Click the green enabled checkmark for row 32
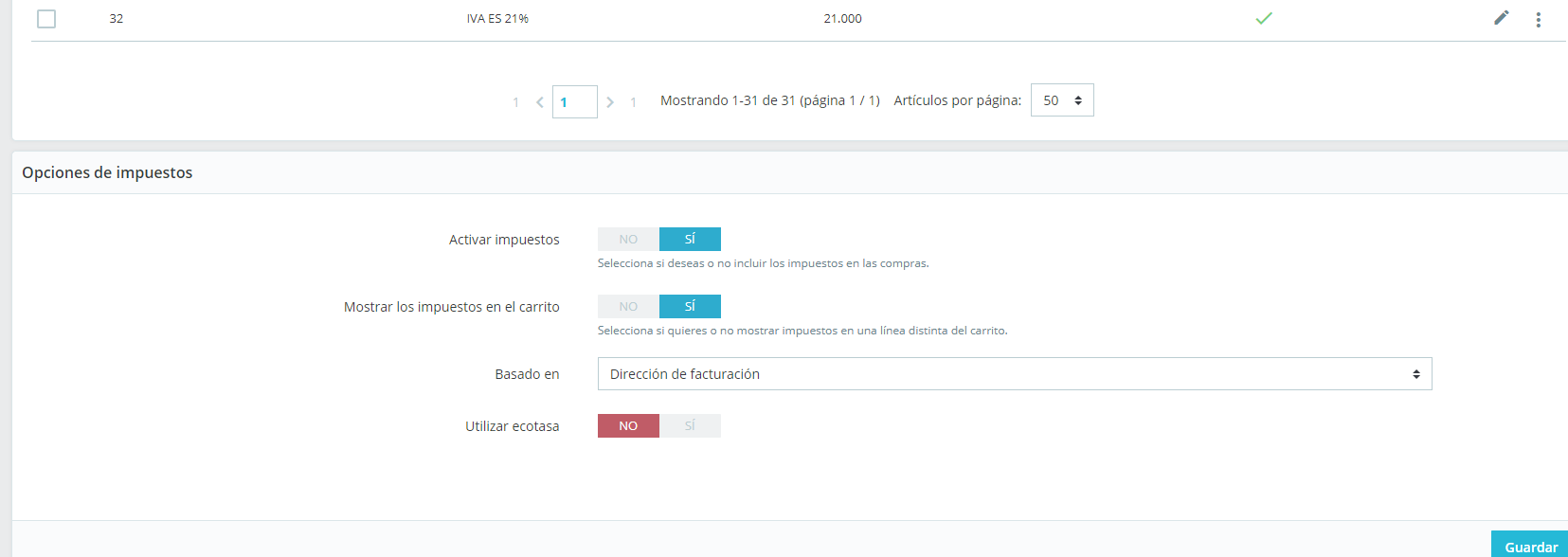Screen dimensions: 1568x557 (x=1263, y=18)
